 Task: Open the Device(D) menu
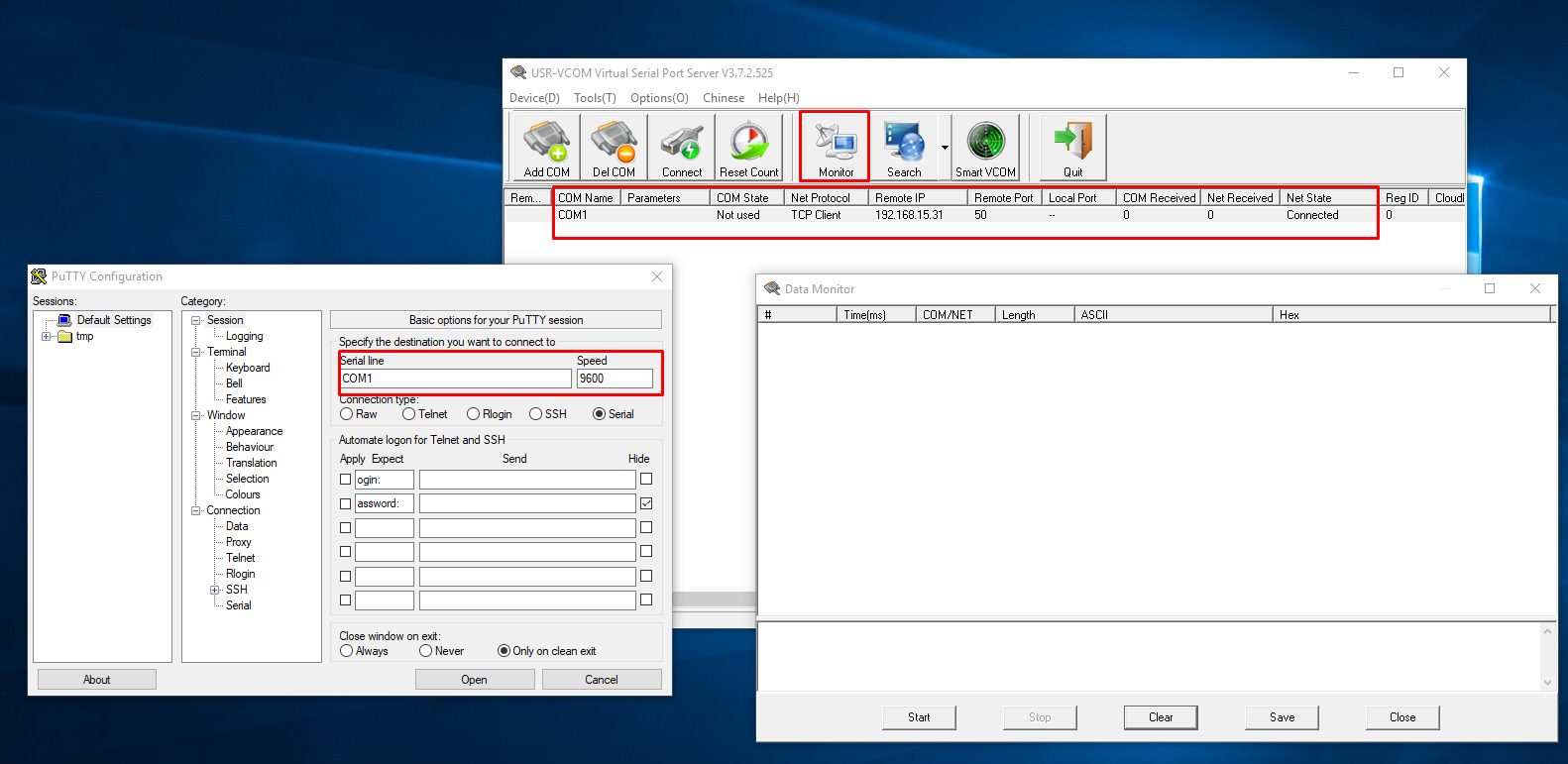pyautogui.click(x=534, y=98)
